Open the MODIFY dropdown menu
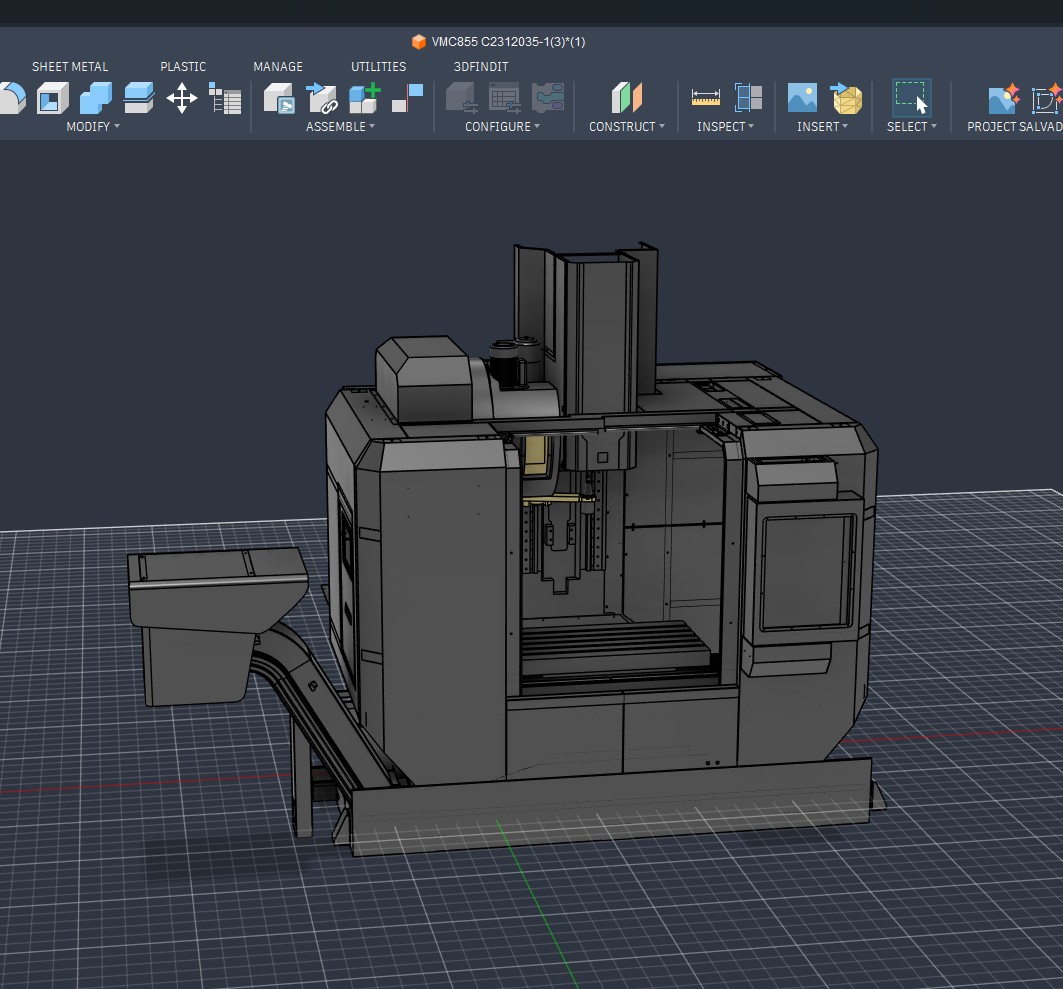Image resolution: width=1063 pixels, height=989 pixels. [x=93, y=127]
